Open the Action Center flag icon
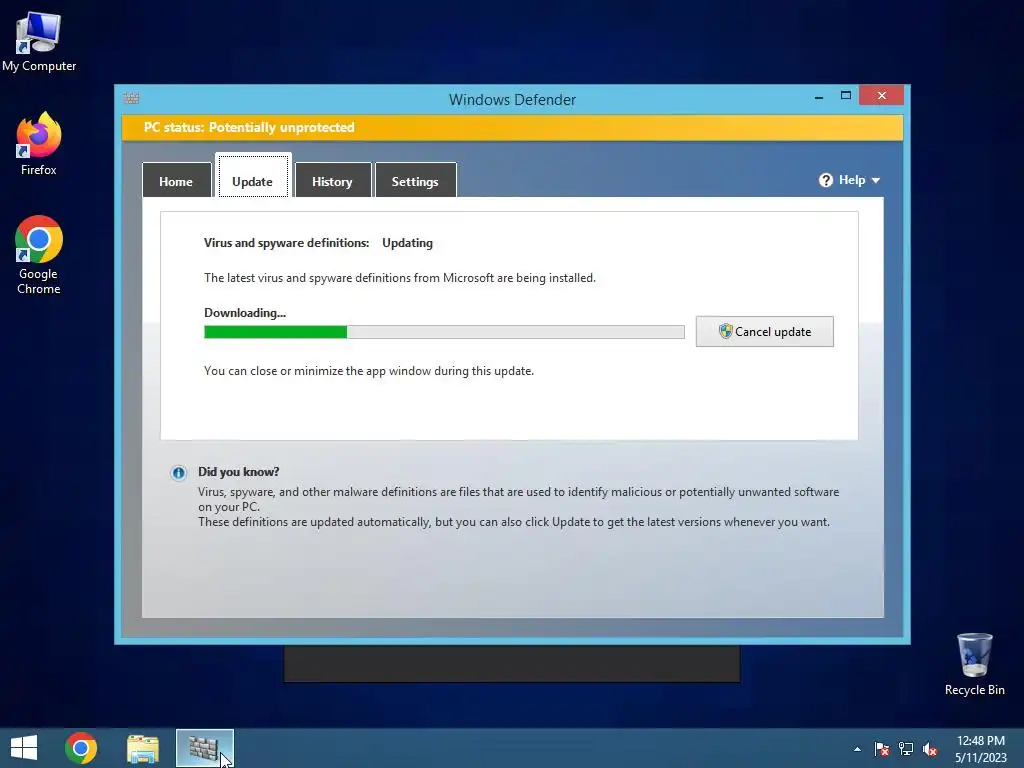The image size is (1024, 768). (881, 749)
